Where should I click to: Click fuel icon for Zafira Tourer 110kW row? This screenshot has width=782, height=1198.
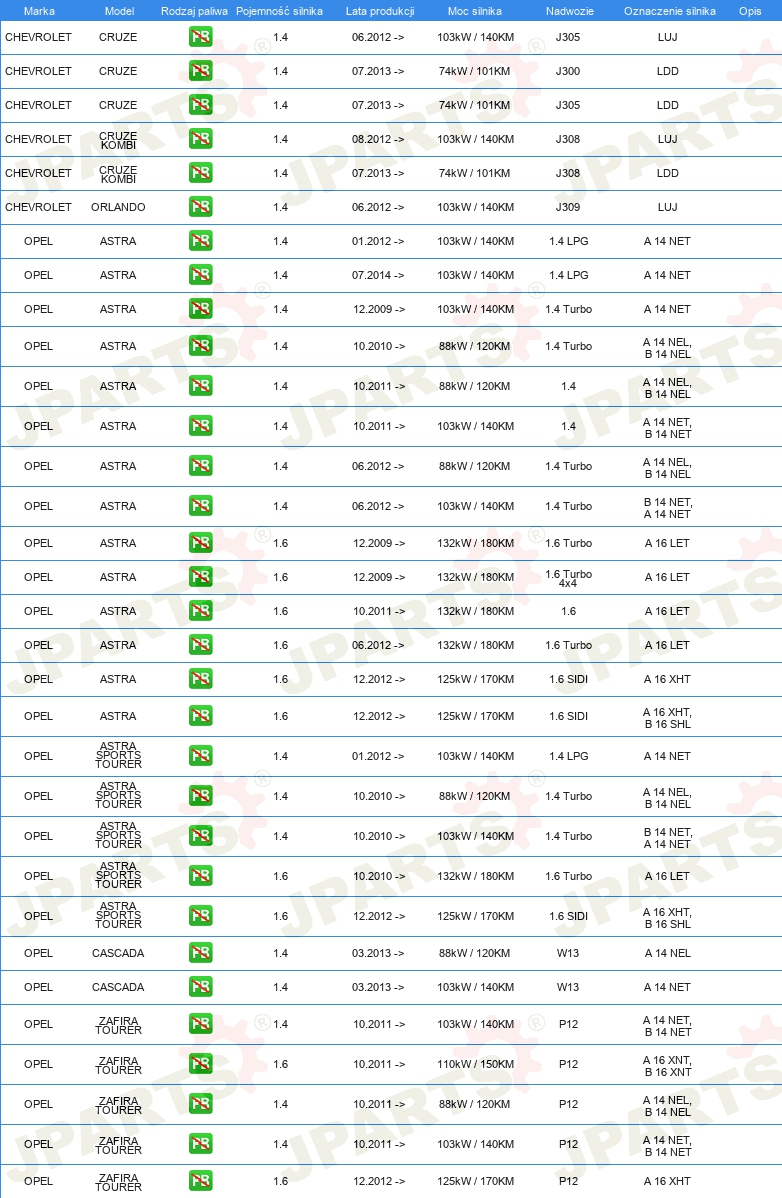pos(201,1064)
